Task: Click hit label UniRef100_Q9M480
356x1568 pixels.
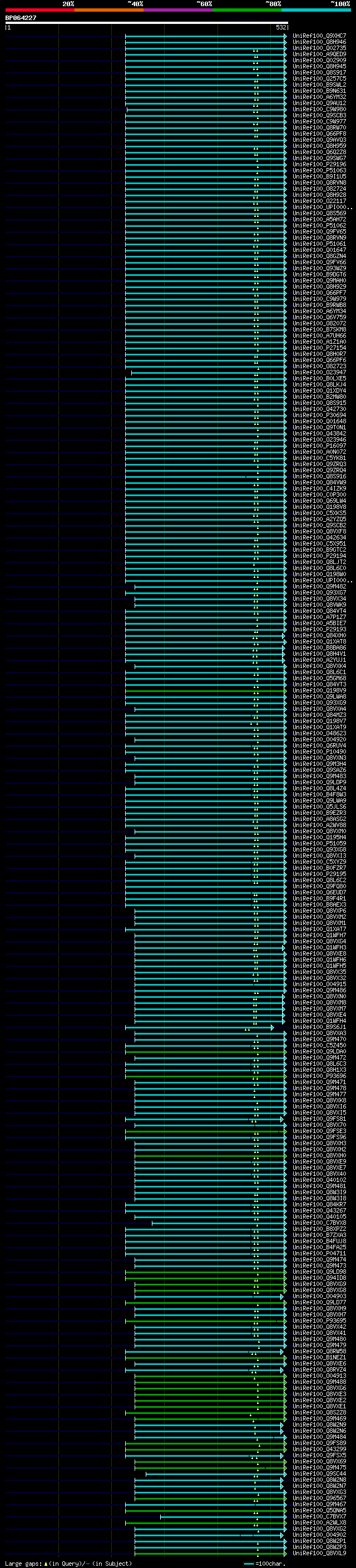Action: pyautogui.click(x=319, y=1339)
